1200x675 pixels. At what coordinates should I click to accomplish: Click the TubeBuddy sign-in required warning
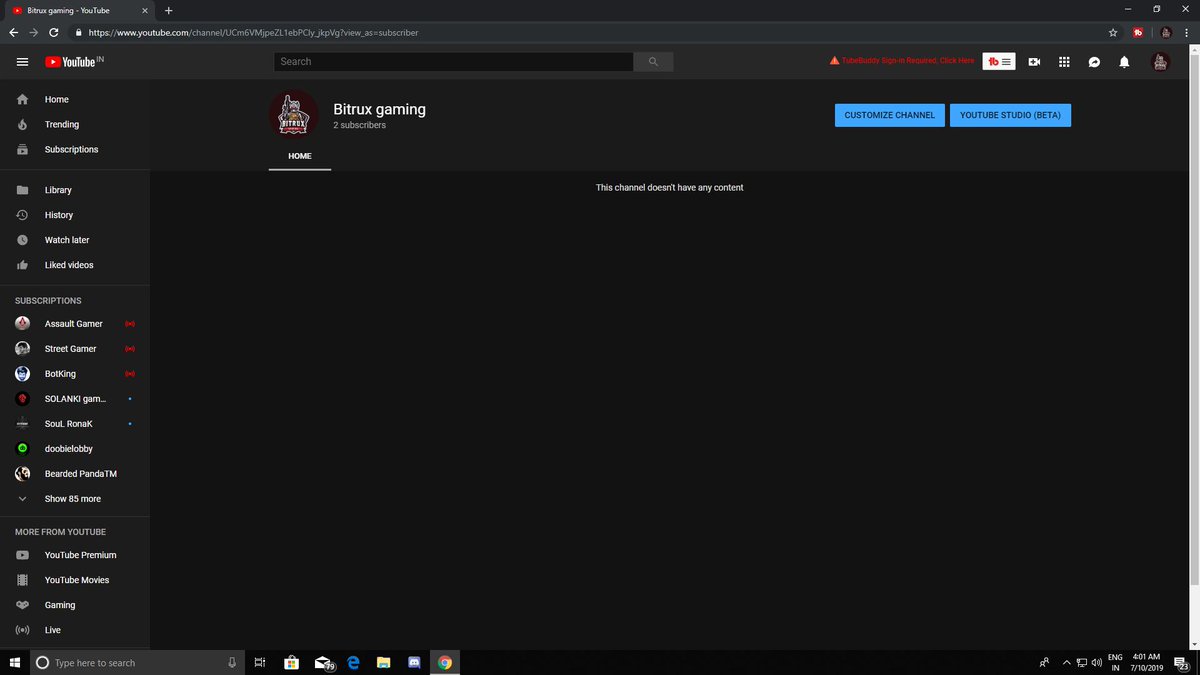click(902, 61)
